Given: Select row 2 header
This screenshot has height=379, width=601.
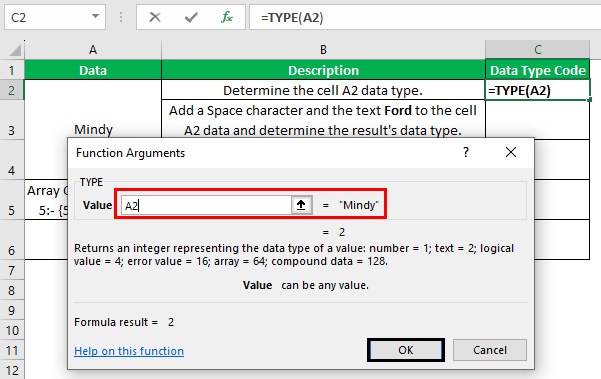Looking at the screenshot, I should pyautogui.click(x=12, y=90).
